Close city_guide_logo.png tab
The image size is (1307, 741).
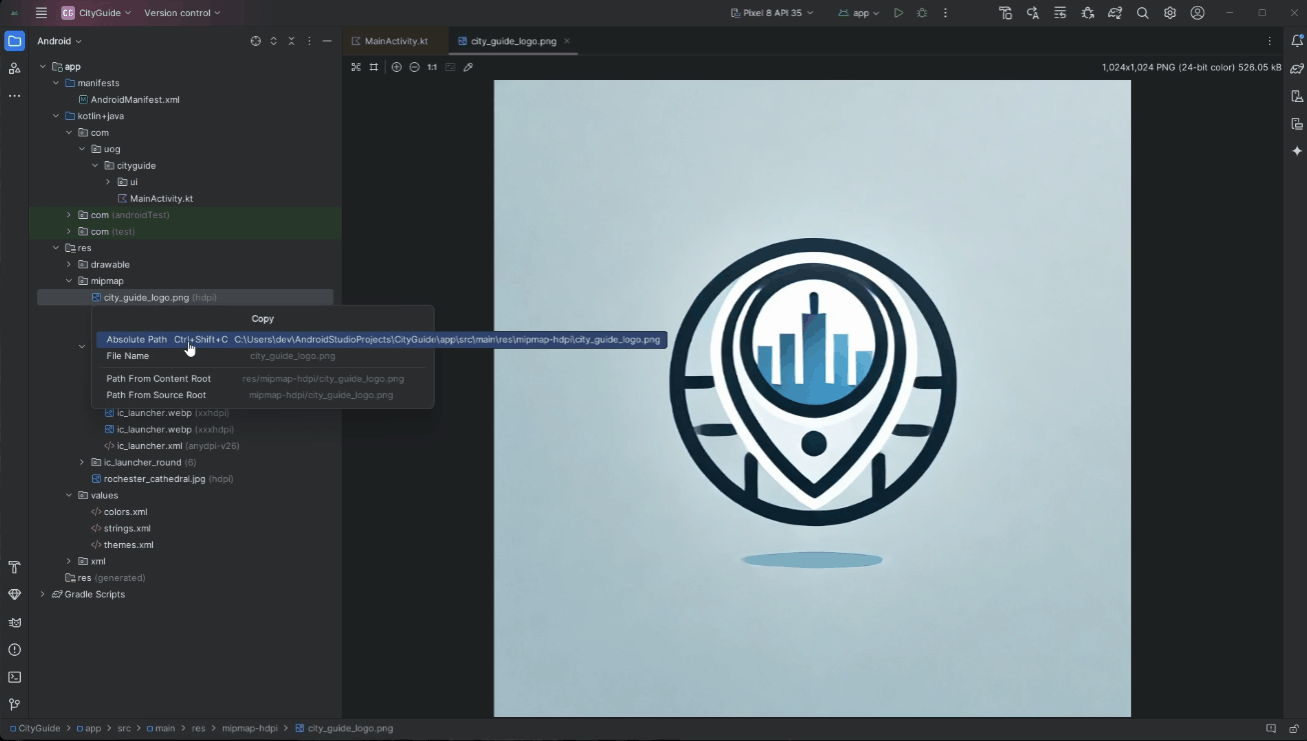(567, 41)
